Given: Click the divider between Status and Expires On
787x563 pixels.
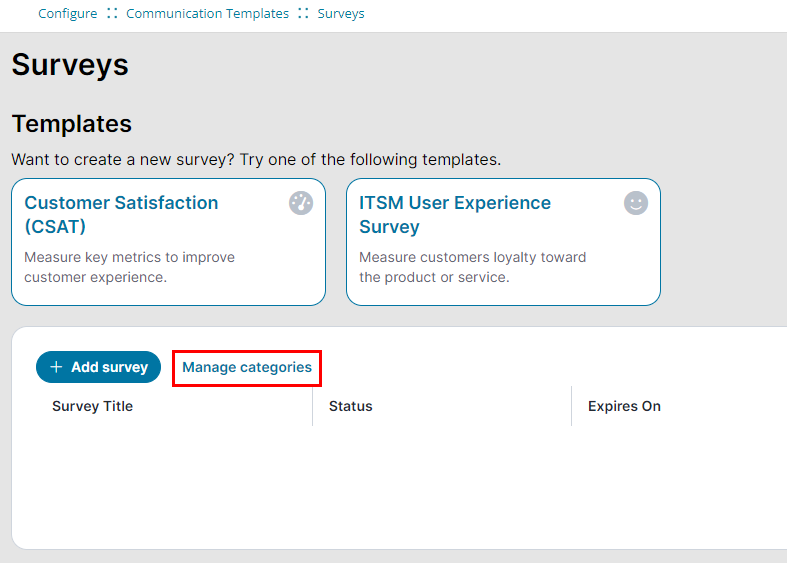Looking at the screenshot, I should [571, 406].
